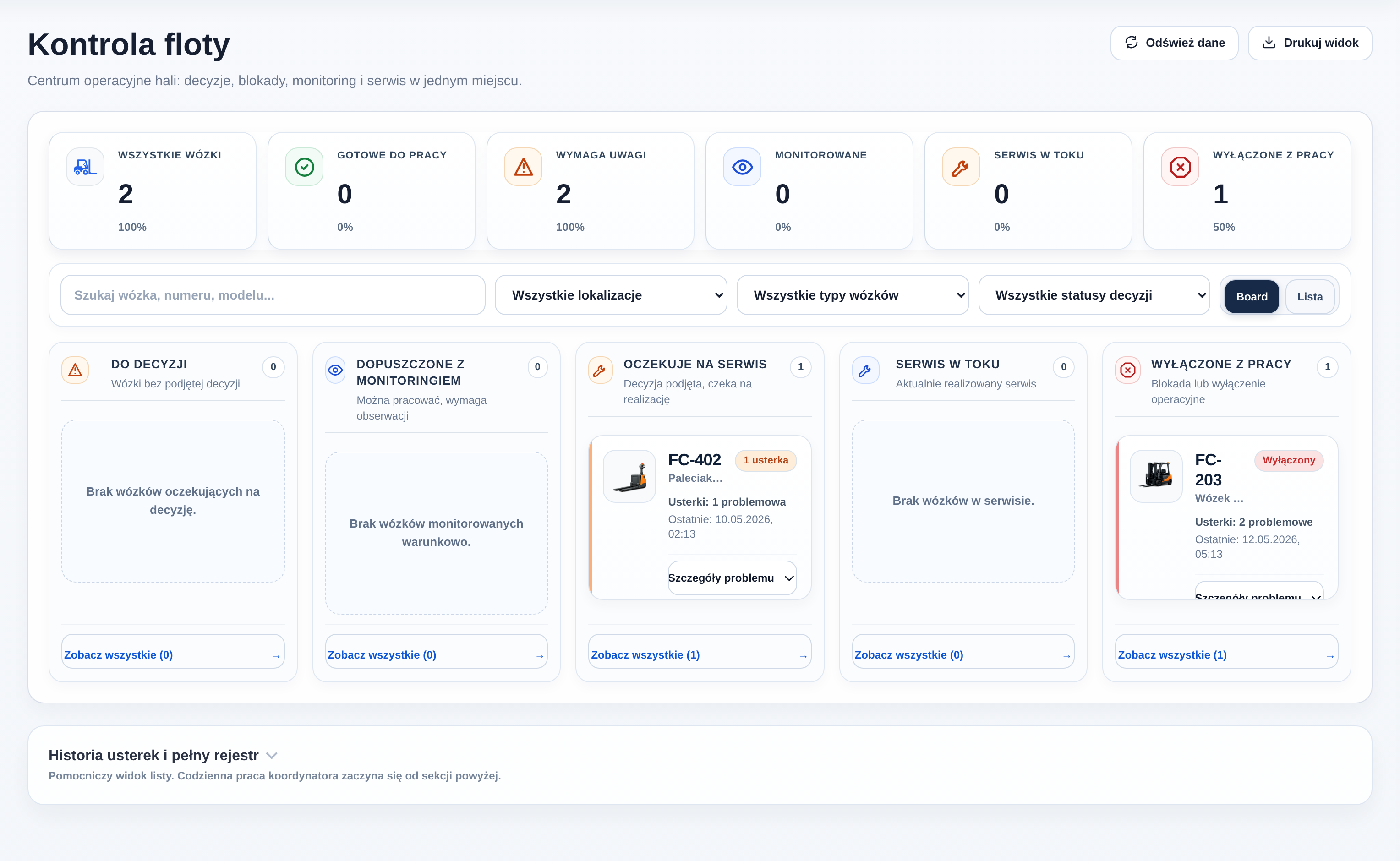Click the Wyłączony badge on FC-203
1400x861 pixels.
pyautogui.click(x=1288, y=460)
